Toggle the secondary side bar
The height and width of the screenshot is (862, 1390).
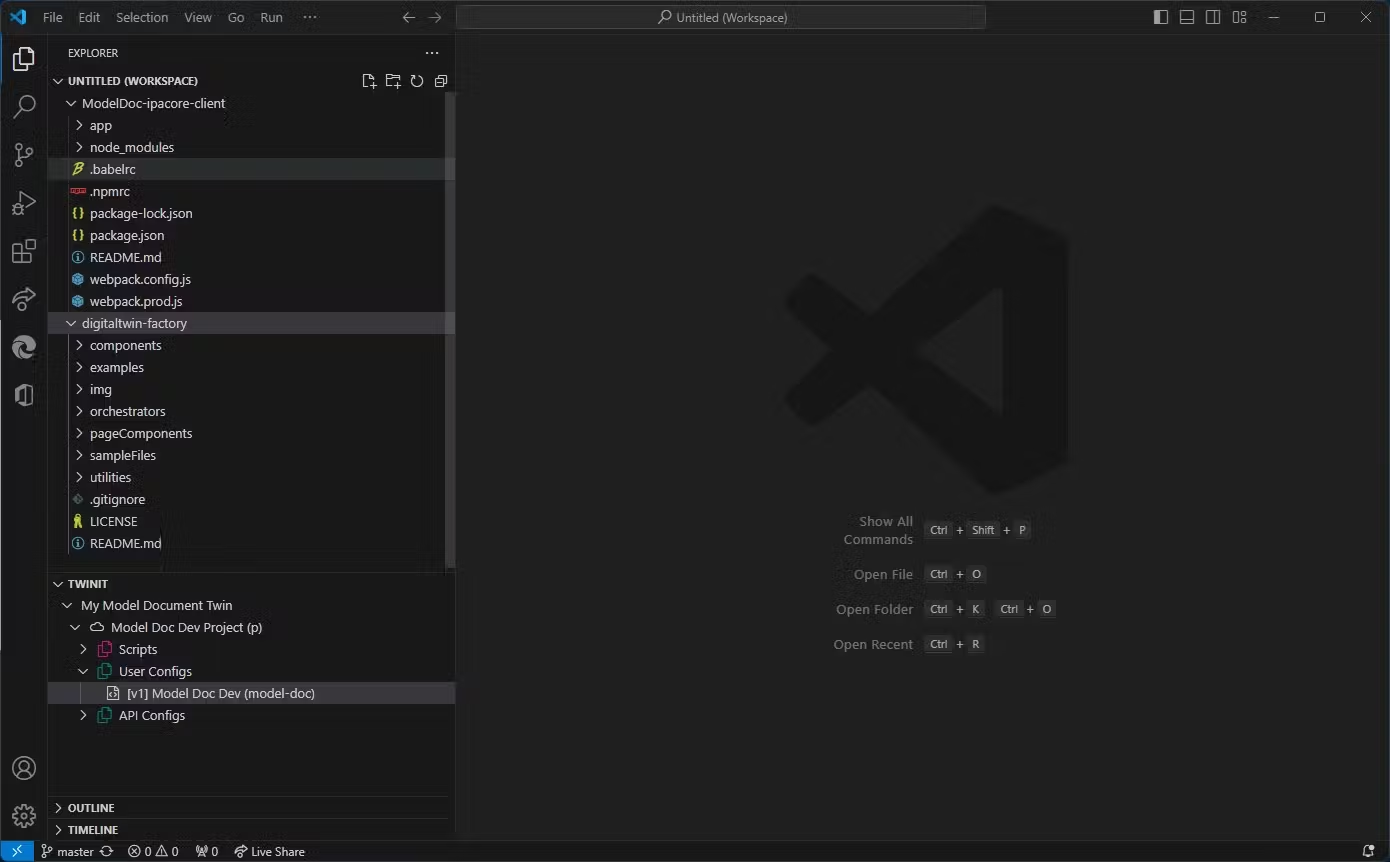click(1213, 17)
